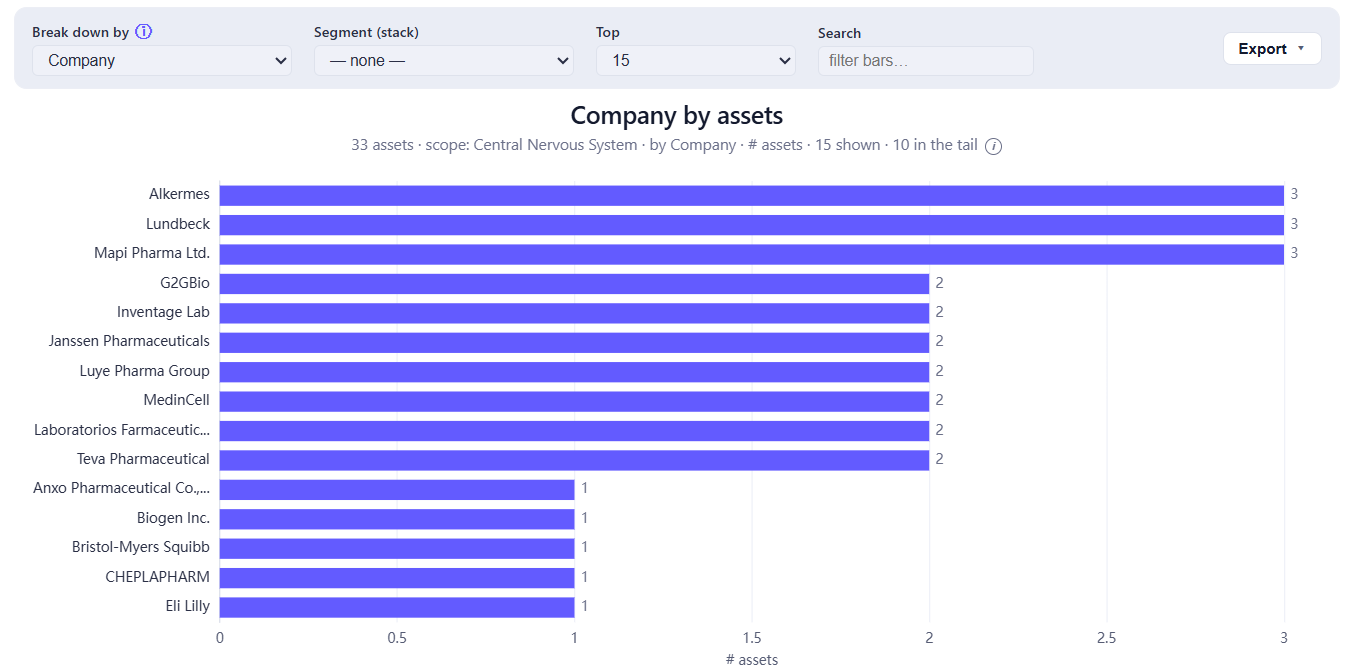Click the MedinCell bar
The height and width of the screenshot is (670, 1347).
click(574, 401)
